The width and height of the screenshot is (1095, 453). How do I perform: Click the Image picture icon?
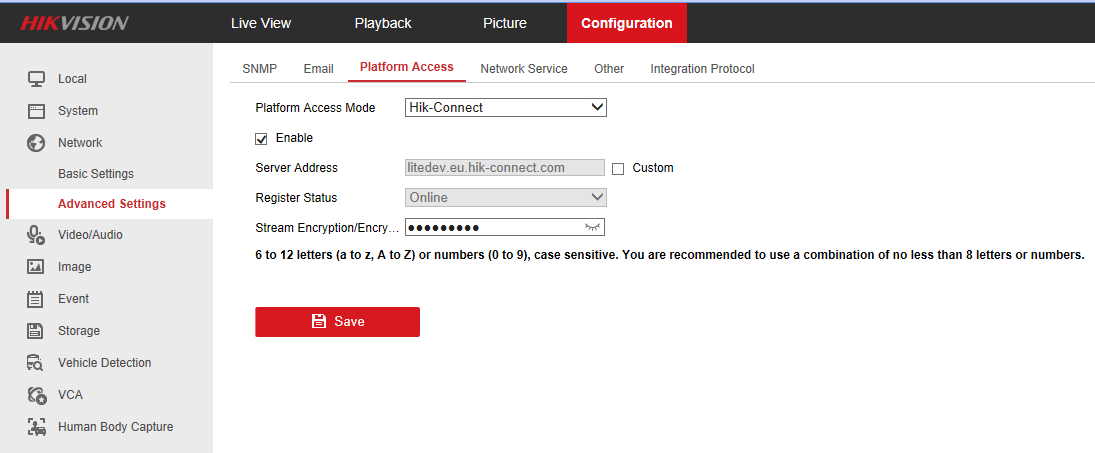pyautogui.click(x=36, y=267)
